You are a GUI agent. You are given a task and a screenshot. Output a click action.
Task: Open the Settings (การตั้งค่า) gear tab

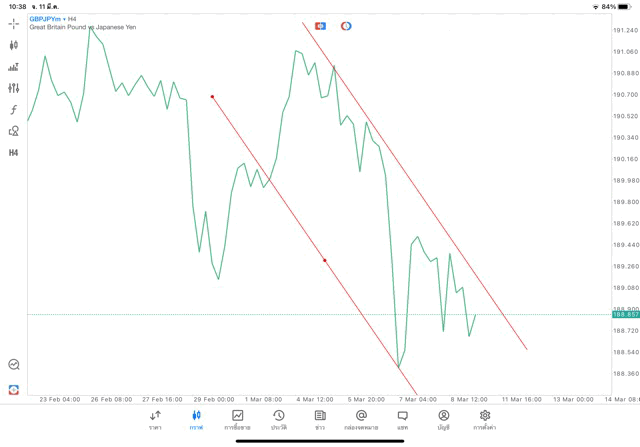[485, 419]
